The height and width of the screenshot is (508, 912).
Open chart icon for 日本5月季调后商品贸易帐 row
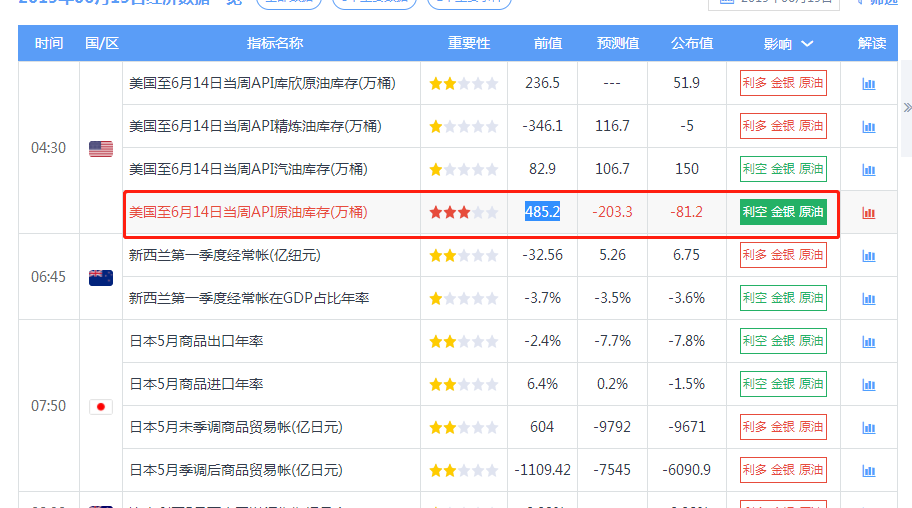868,471
